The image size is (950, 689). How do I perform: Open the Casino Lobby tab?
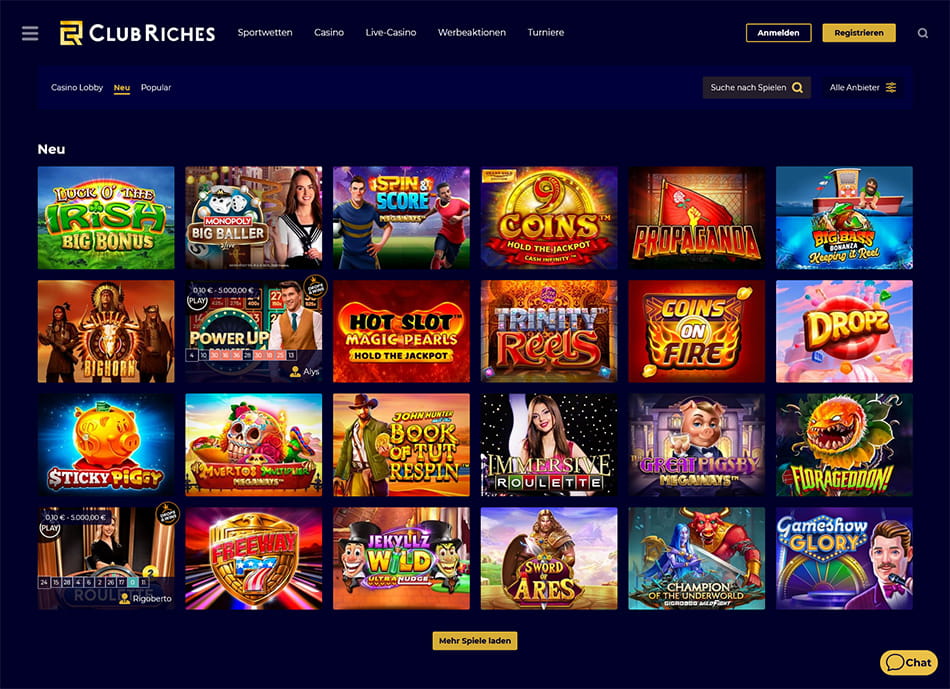click(77, 87)
